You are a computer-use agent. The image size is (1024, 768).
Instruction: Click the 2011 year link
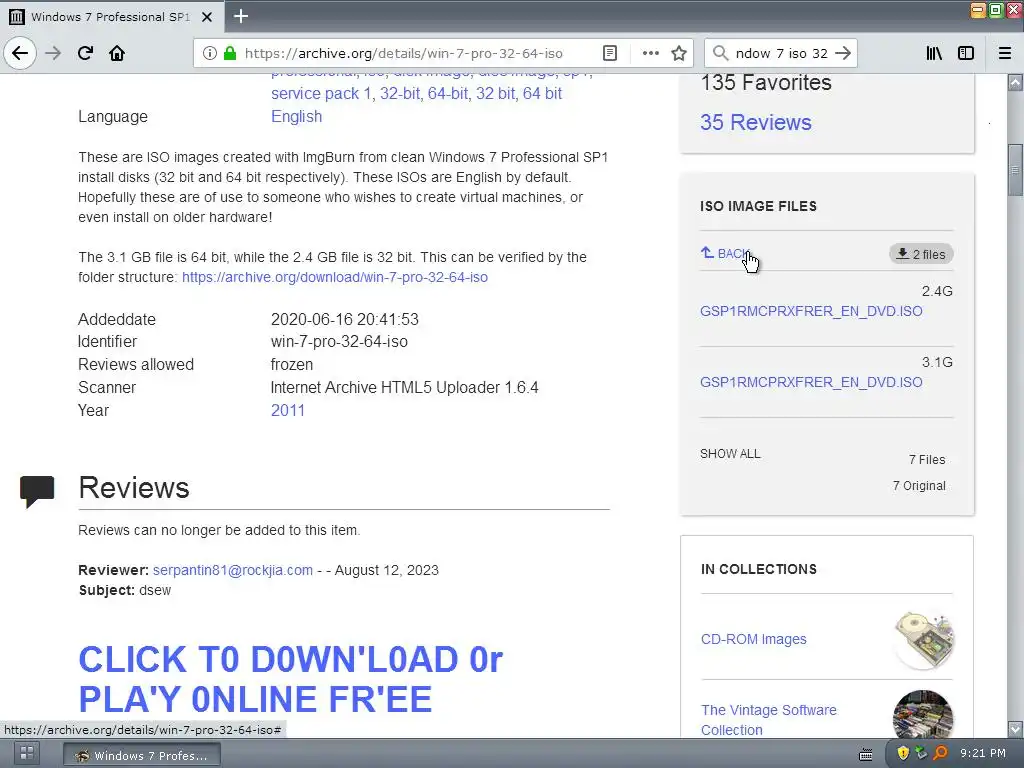point(288,410)
